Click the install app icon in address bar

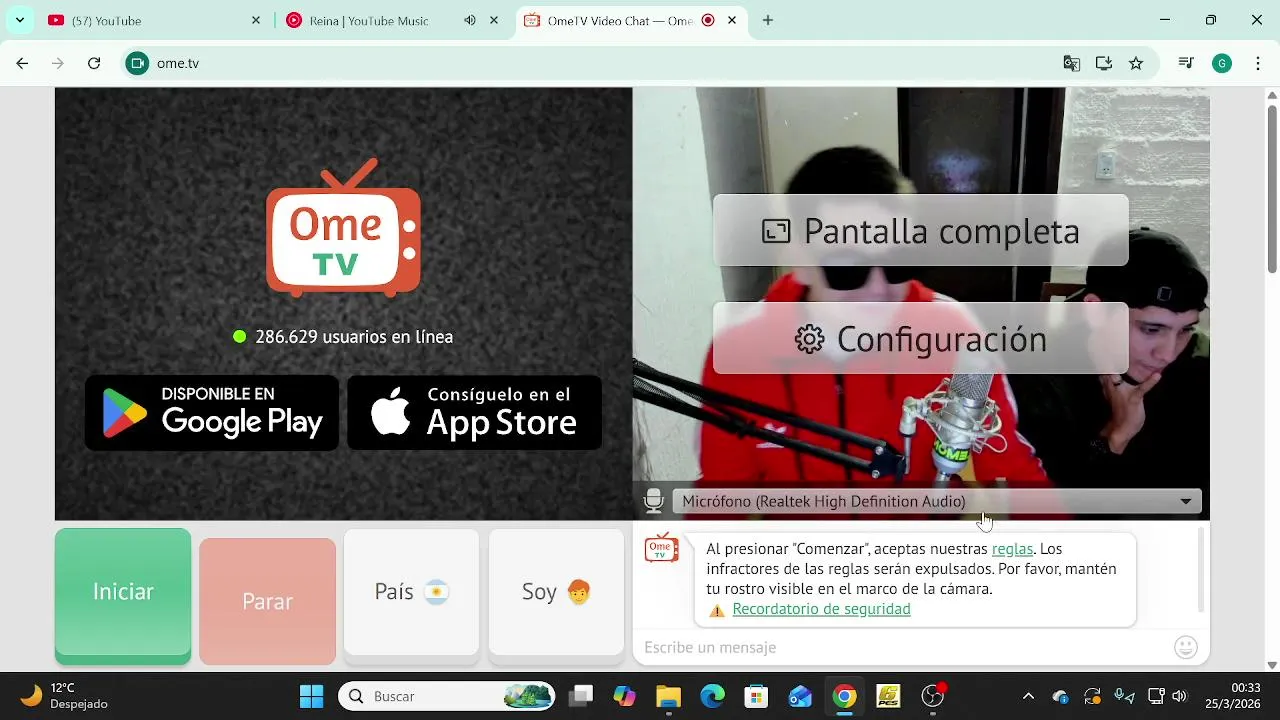1104,63
